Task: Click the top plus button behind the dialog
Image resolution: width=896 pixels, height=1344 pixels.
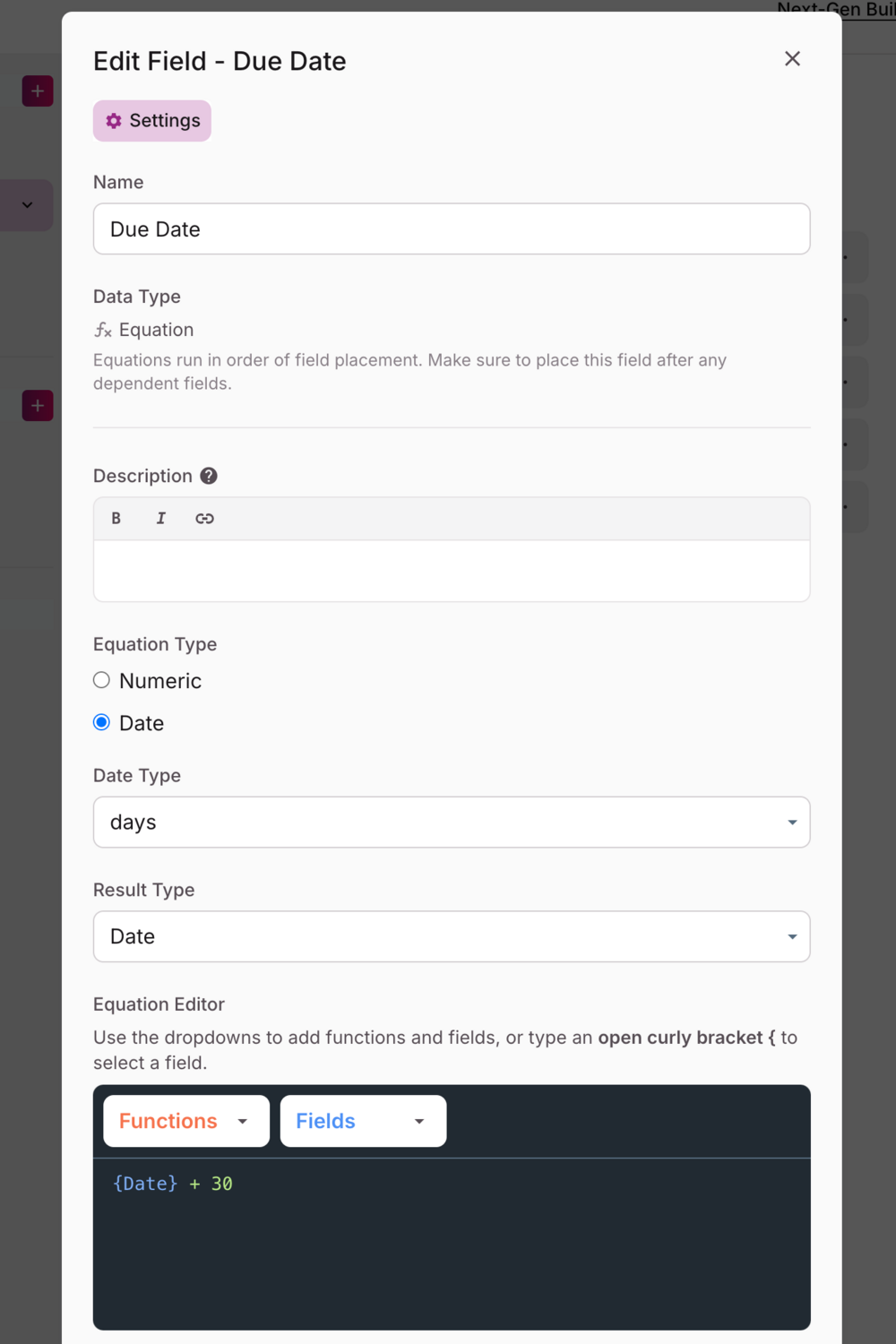Action: (x=38, y=91)
